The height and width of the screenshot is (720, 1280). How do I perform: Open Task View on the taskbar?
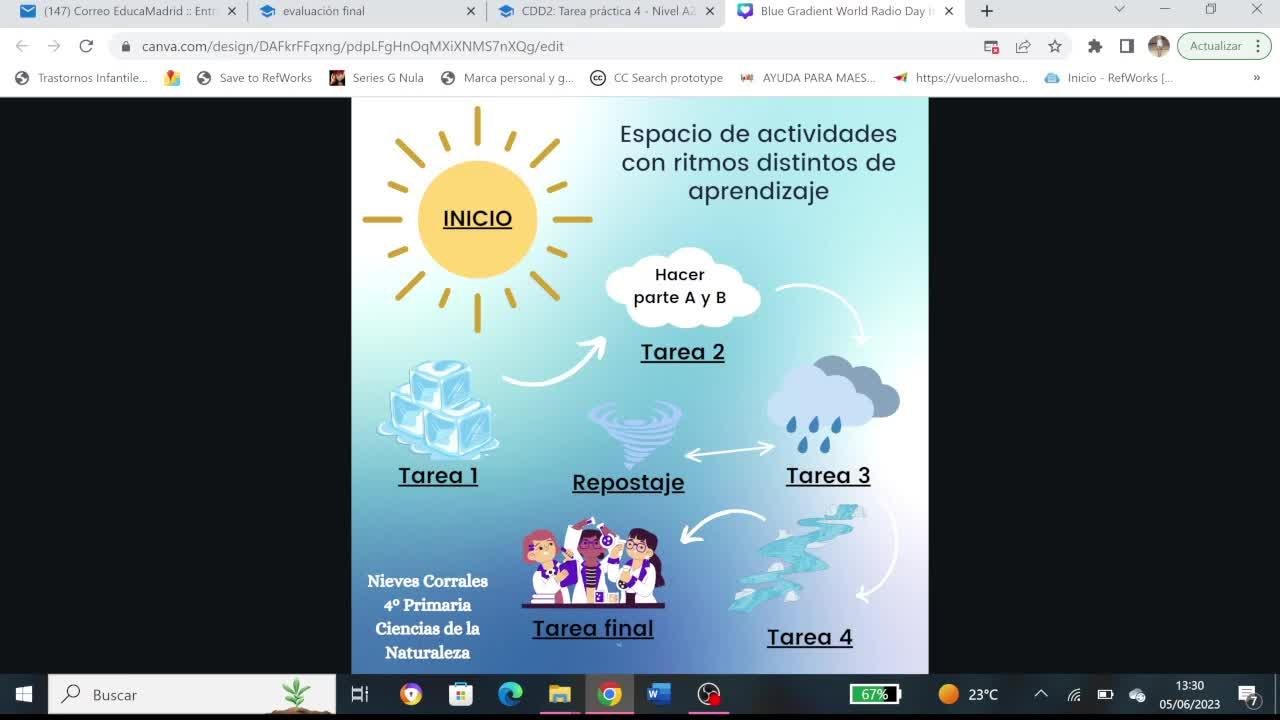(x=360, y=694)
